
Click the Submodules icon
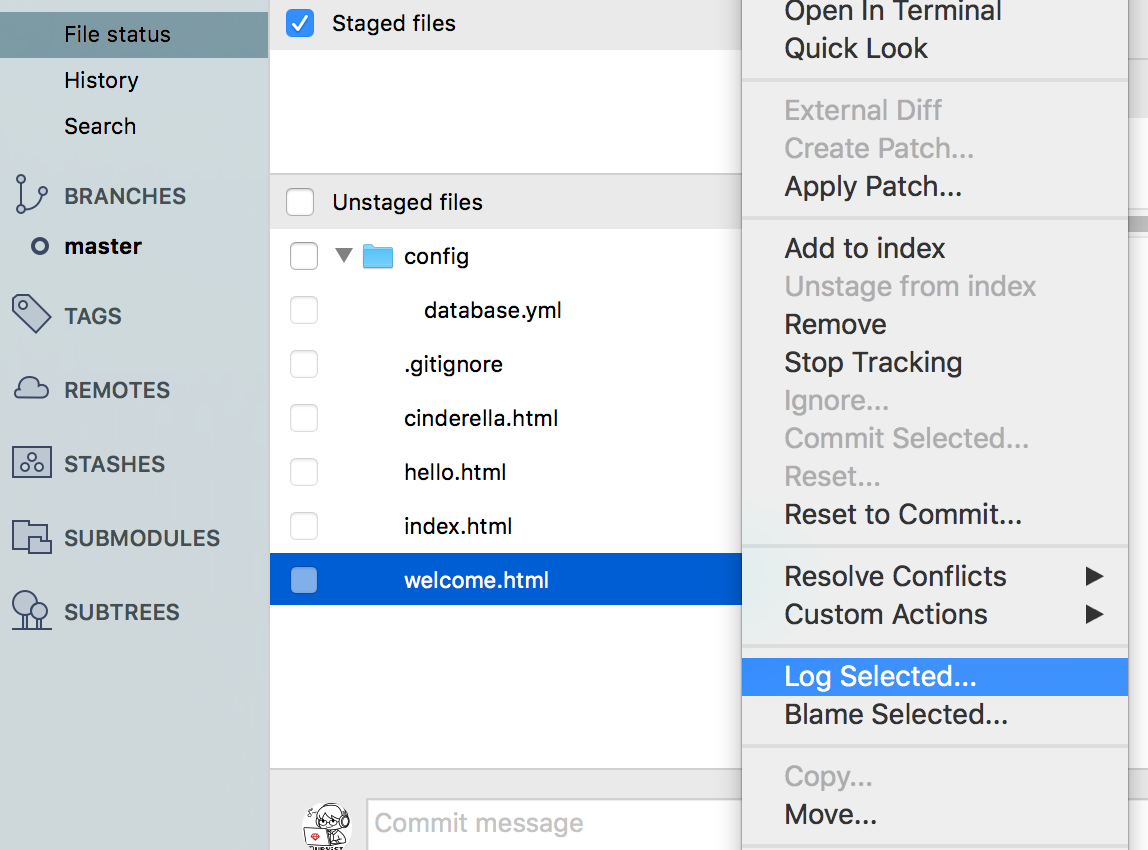click(x=32, y=537)
